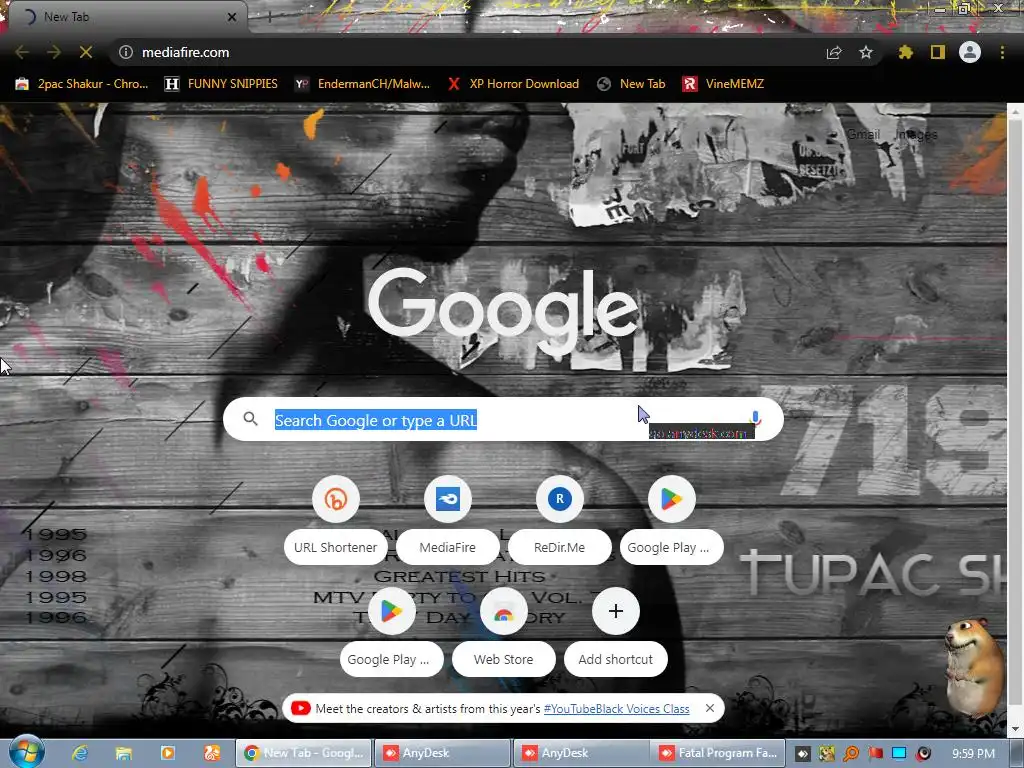The width and height of the screenshot is (1024, 768).
Task: Switch to the Fatal Program Fa... taskbar button
Action: click(x=718, y=753)
